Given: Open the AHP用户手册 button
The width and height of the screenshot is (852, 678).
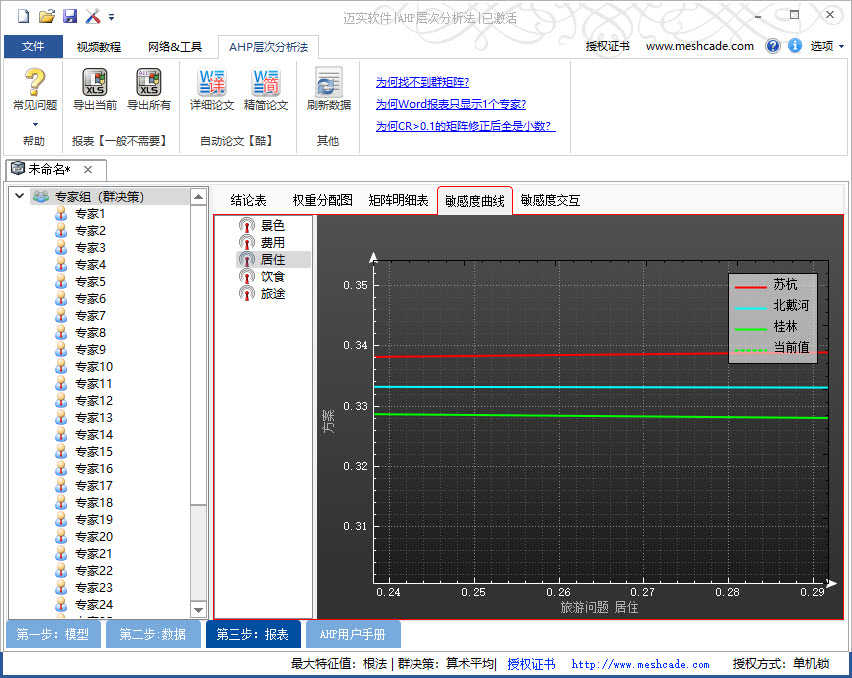Looking at the screenshot, I should 353,634.
